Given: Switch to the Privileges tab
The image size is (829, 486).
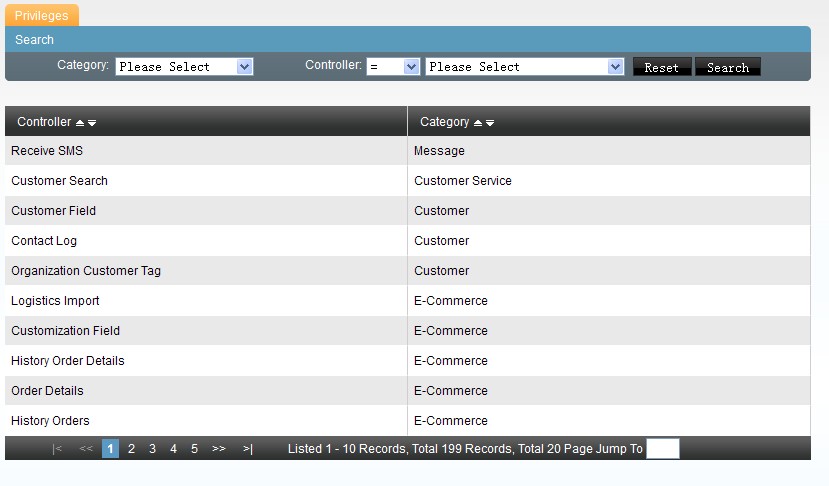Looking at the screenshot, I should [x=42, y=16].
